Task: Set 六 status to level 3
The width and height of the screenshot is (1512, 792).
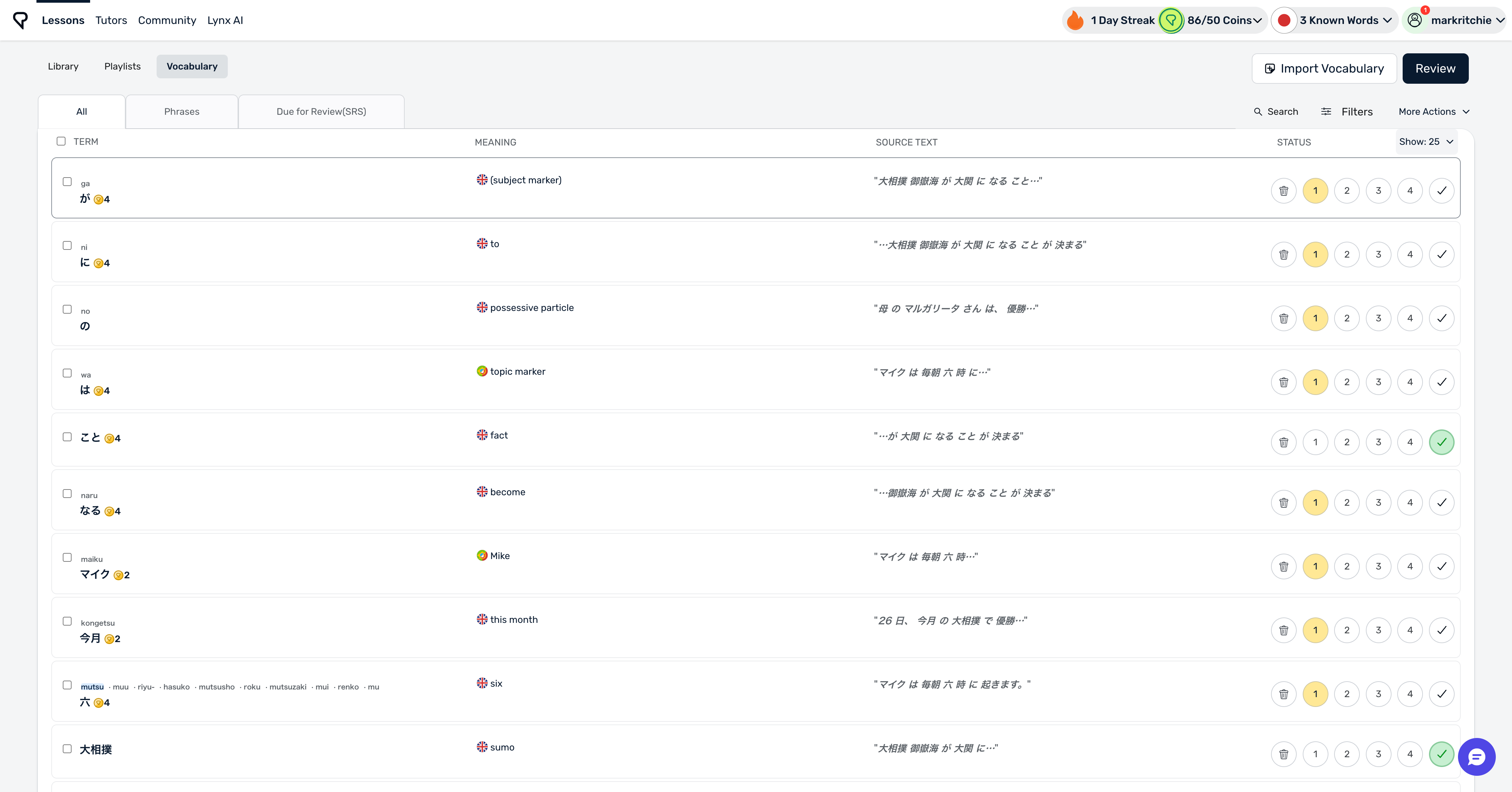Action: pos(1378,694)
